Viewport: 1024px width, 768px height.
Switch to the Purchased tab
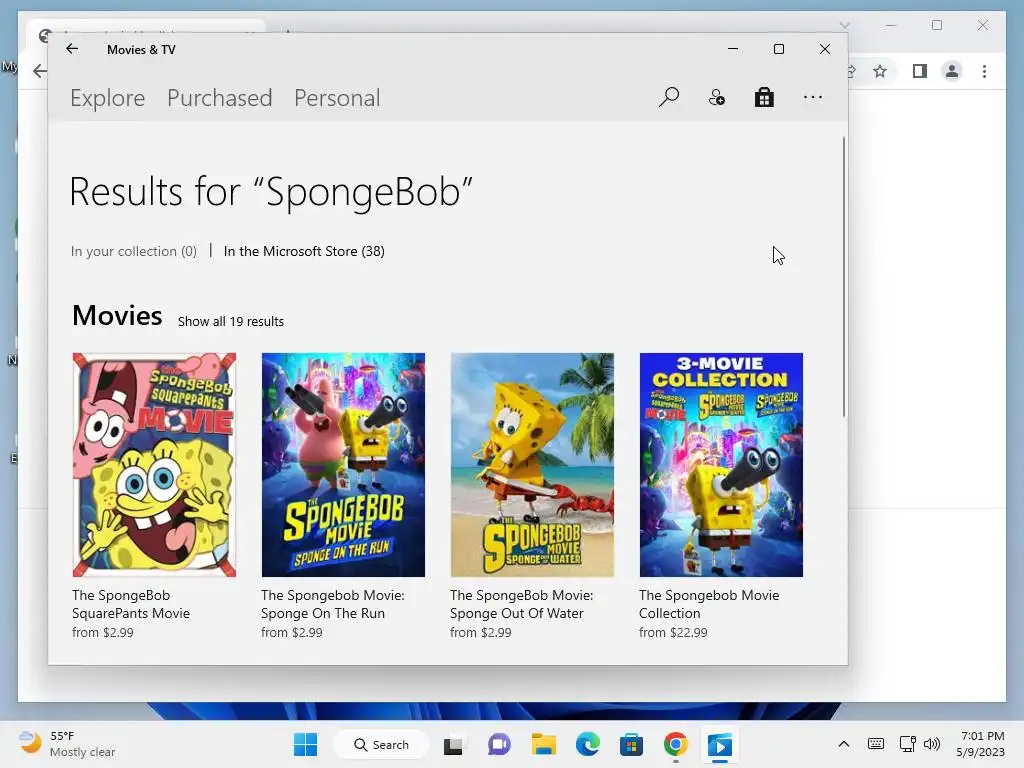[x=219, y=98]
